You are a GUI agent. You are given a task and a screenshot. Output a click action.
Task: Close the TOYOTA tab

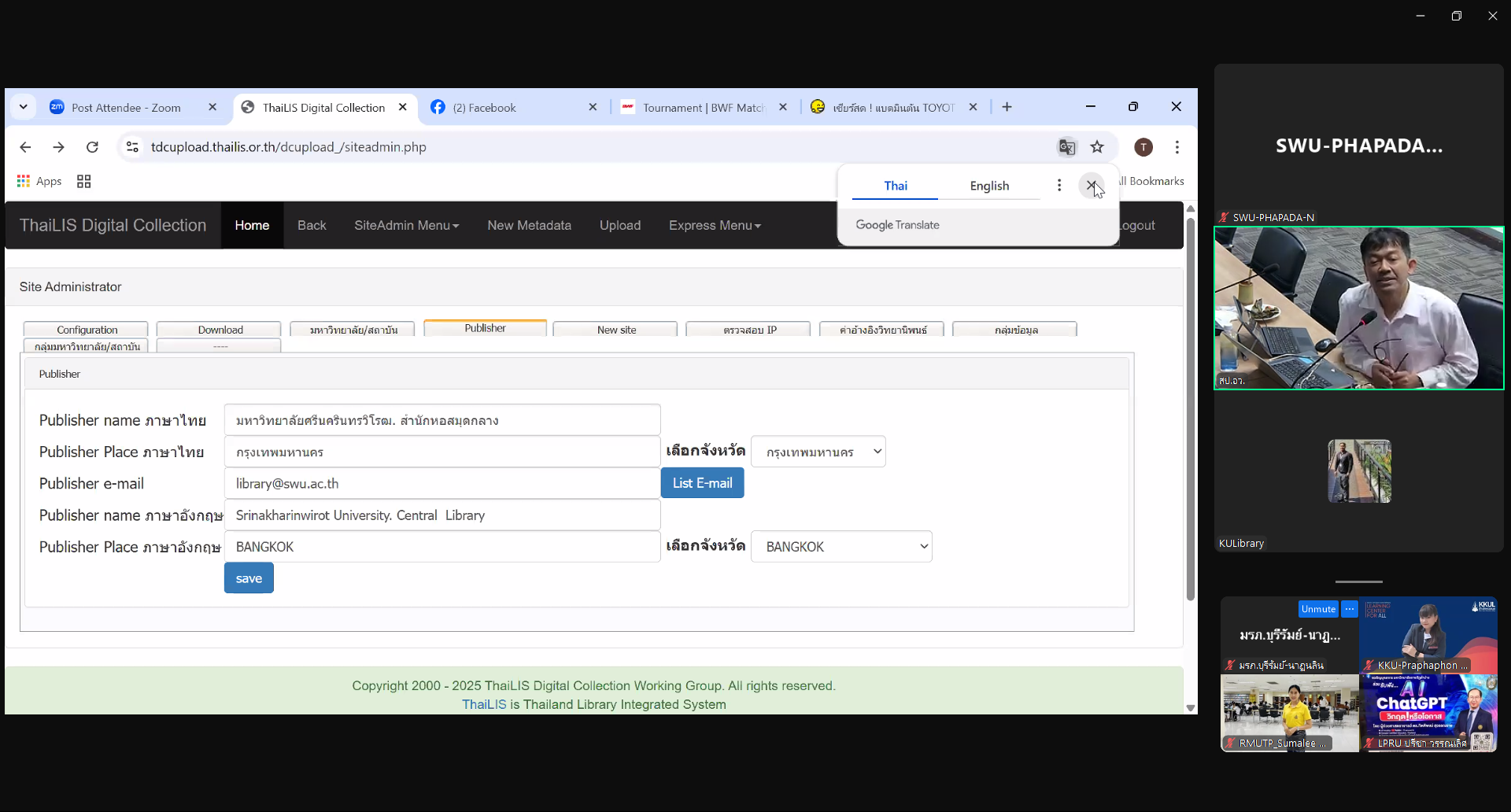click(973, 107)
